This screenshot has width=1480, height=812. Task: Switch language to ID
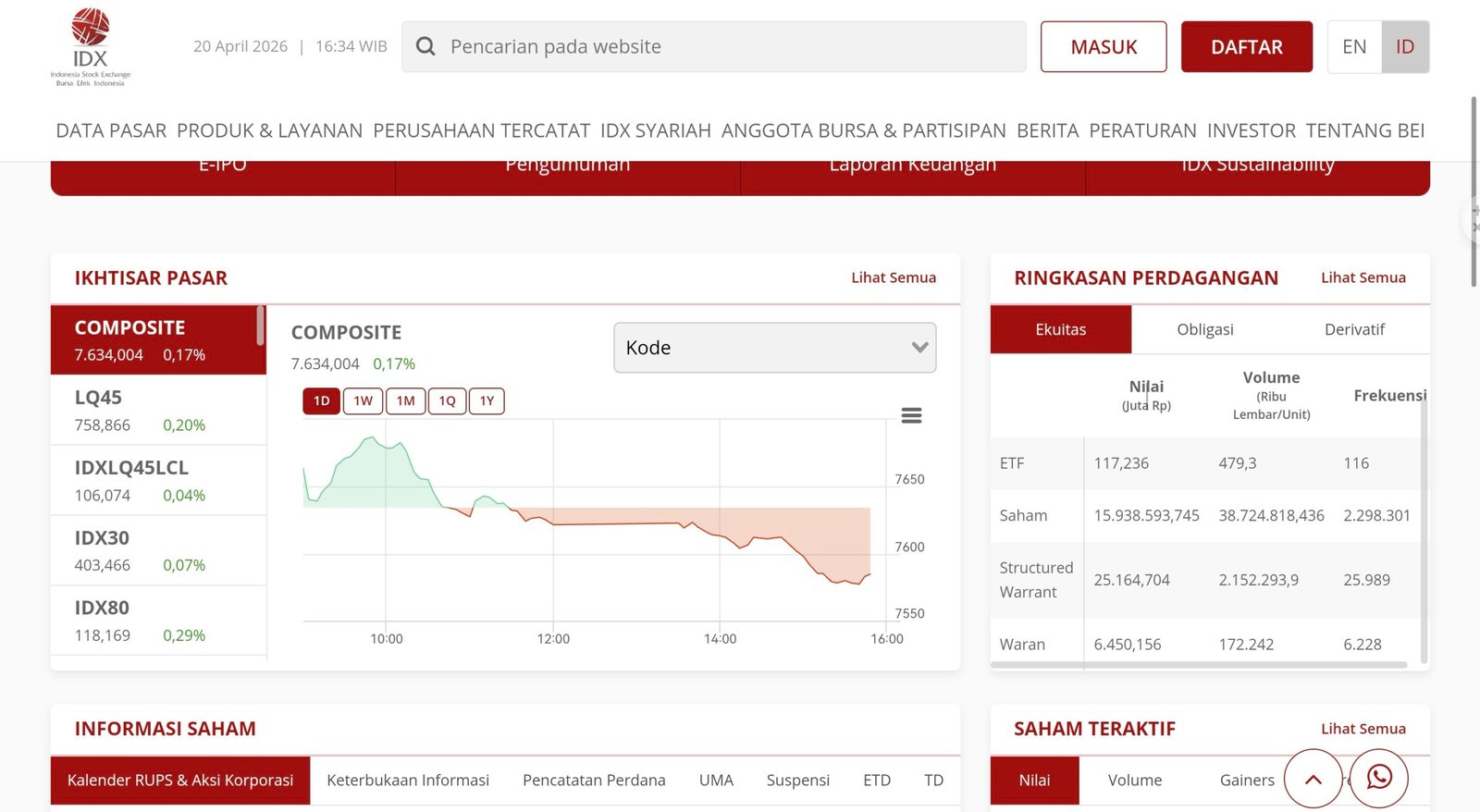[x=1404, y=47]
